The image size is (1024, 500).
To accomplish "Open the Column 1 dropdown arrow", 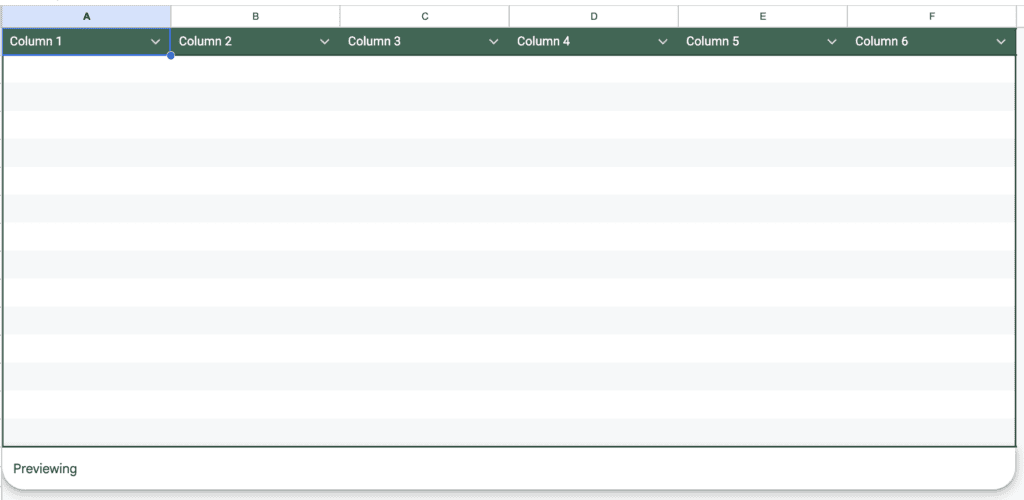I will 155,42.
